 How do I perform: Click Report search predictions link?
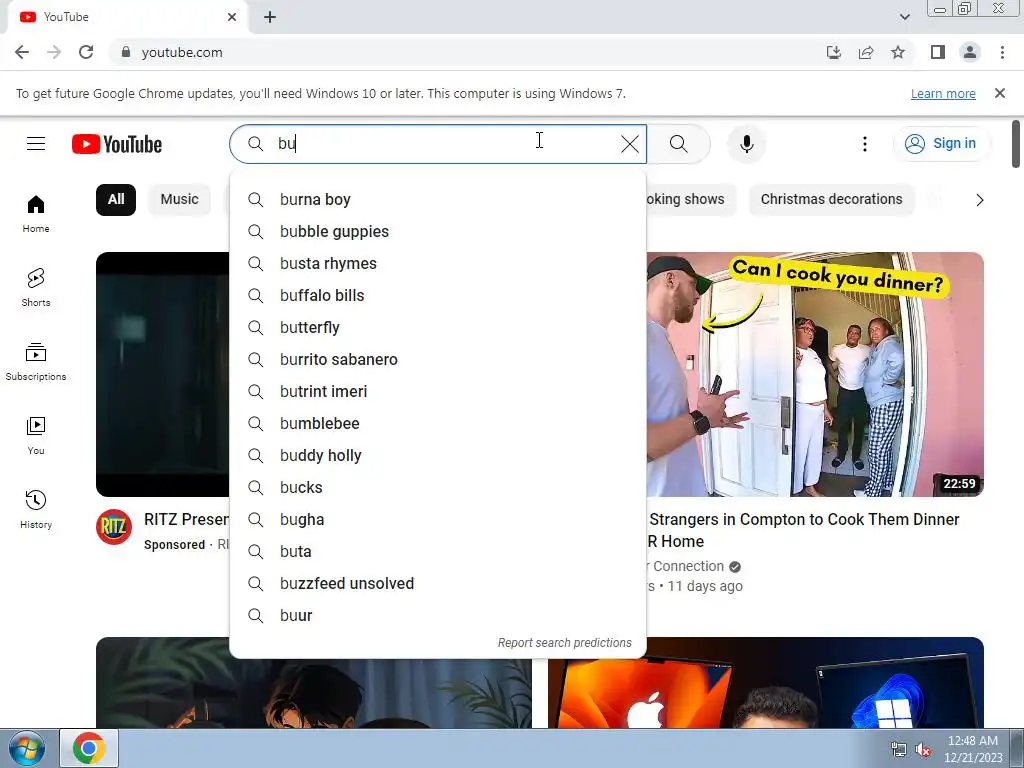(x=564, y=643)
